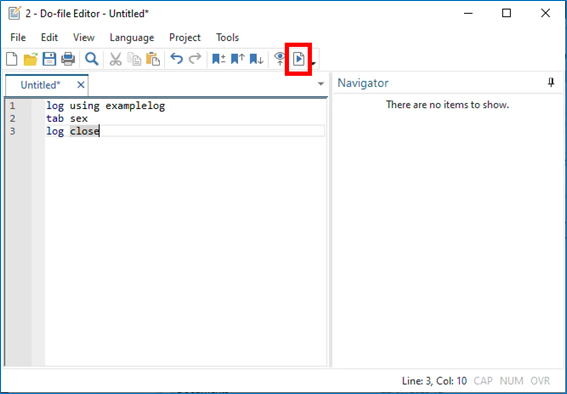The height and width of the screenshot is (394, 567).
Task: Minimize the Do-file Editor window
Action: pos(468,13)
